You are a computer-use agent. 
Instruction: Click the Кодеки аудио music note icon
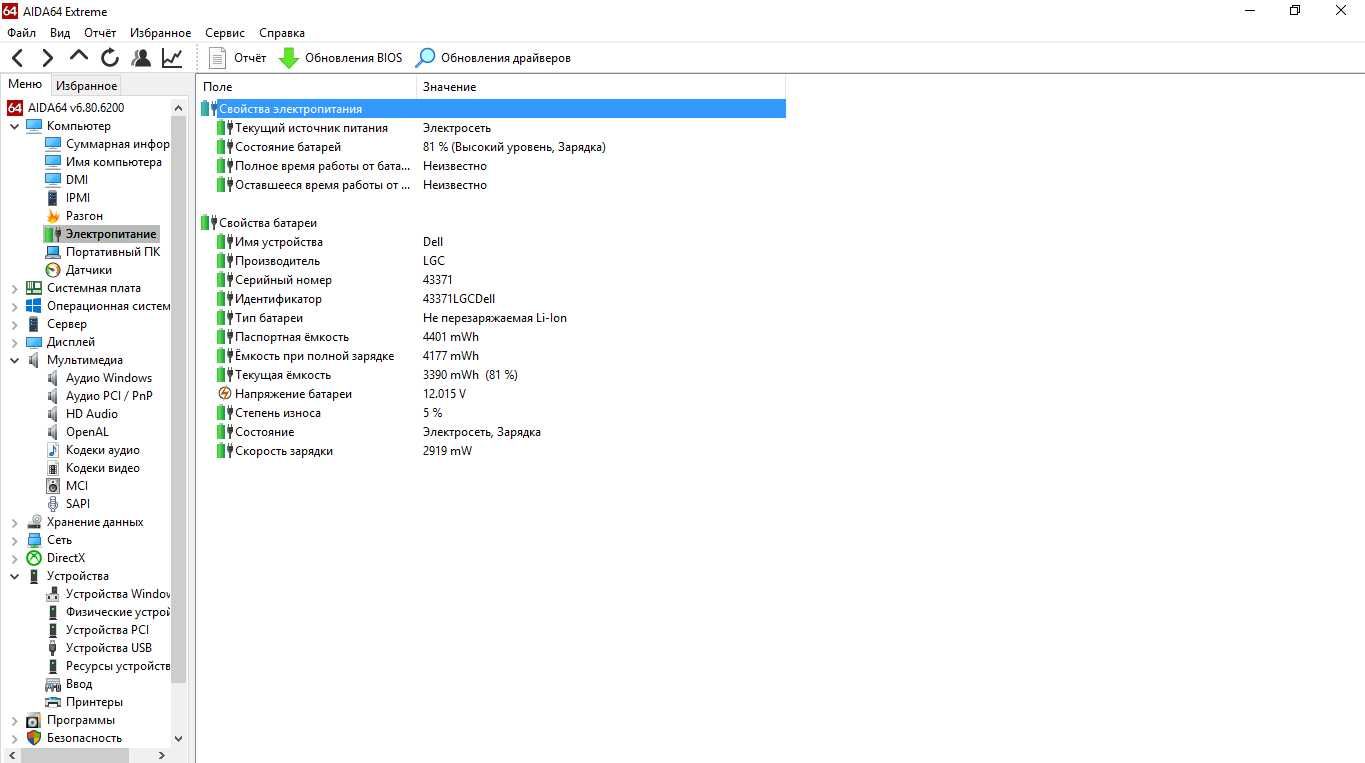pyautogui.click(x=53, y=450)
